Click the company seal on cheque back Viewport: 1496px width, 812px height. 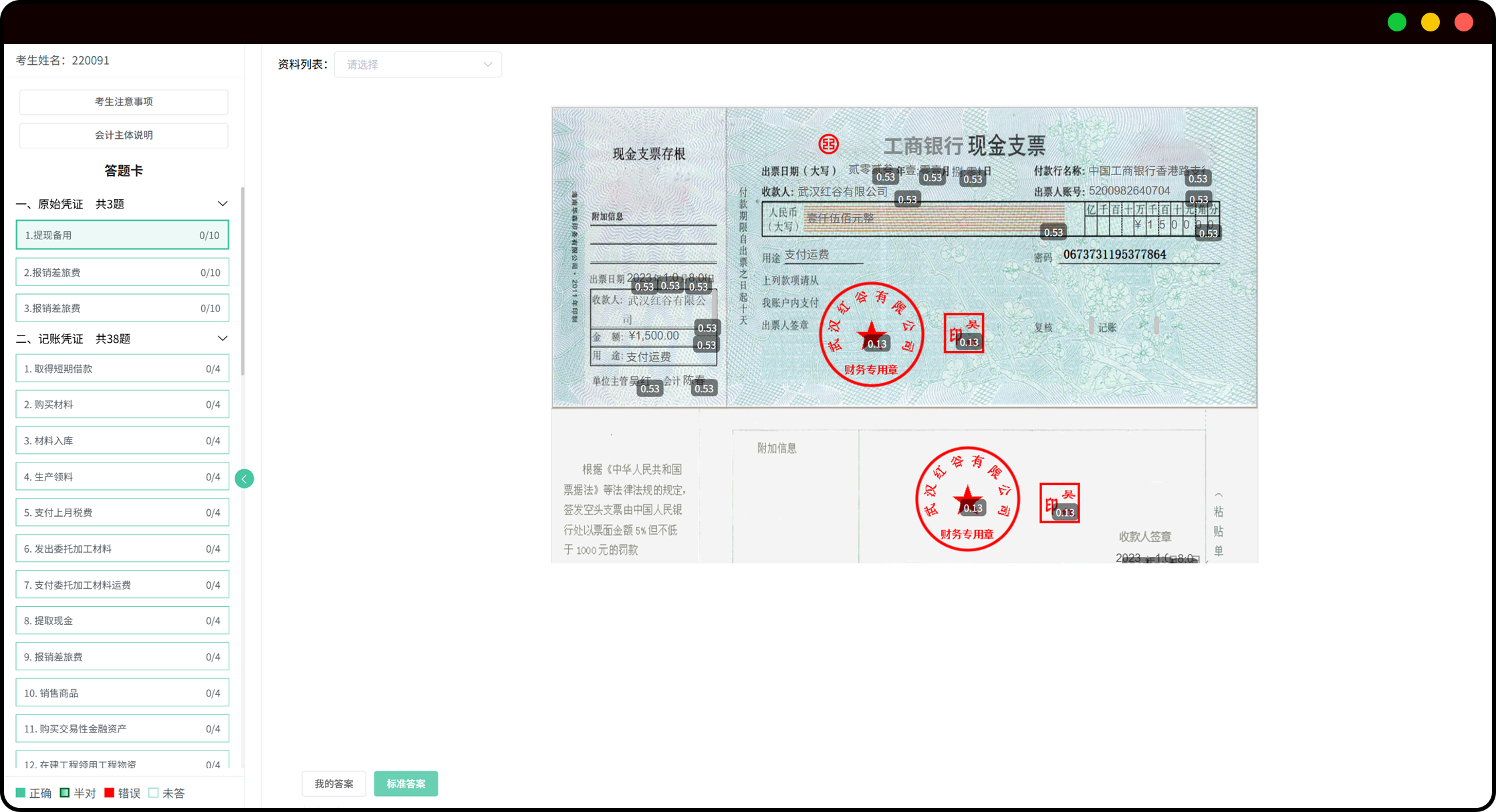[x=967, y=499]
